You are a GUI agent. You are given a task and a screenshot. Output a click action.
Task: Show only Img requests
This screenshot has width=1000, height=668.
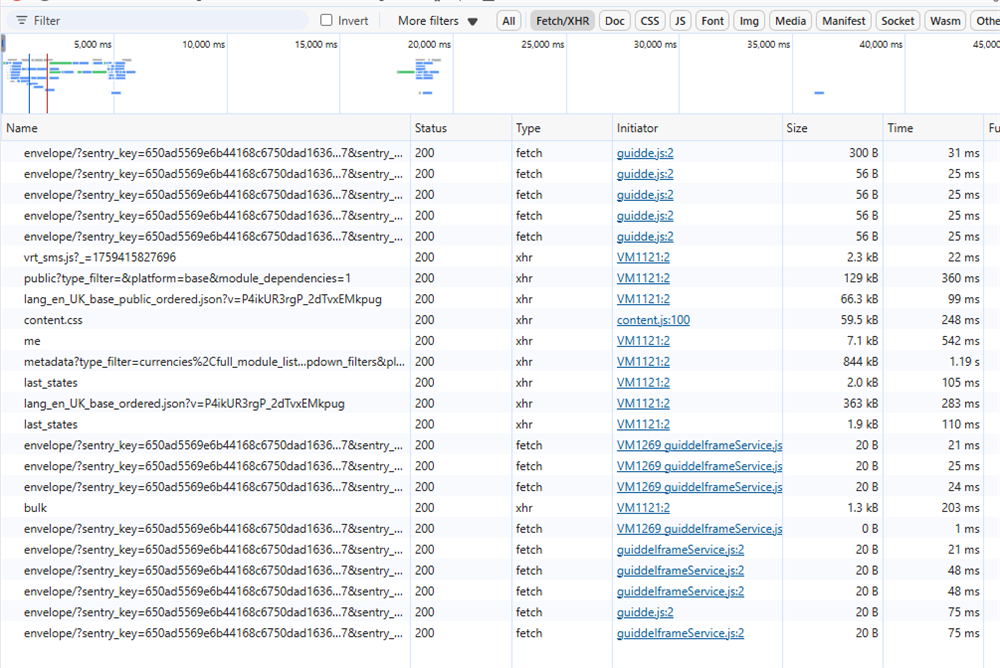coord(749,21)
